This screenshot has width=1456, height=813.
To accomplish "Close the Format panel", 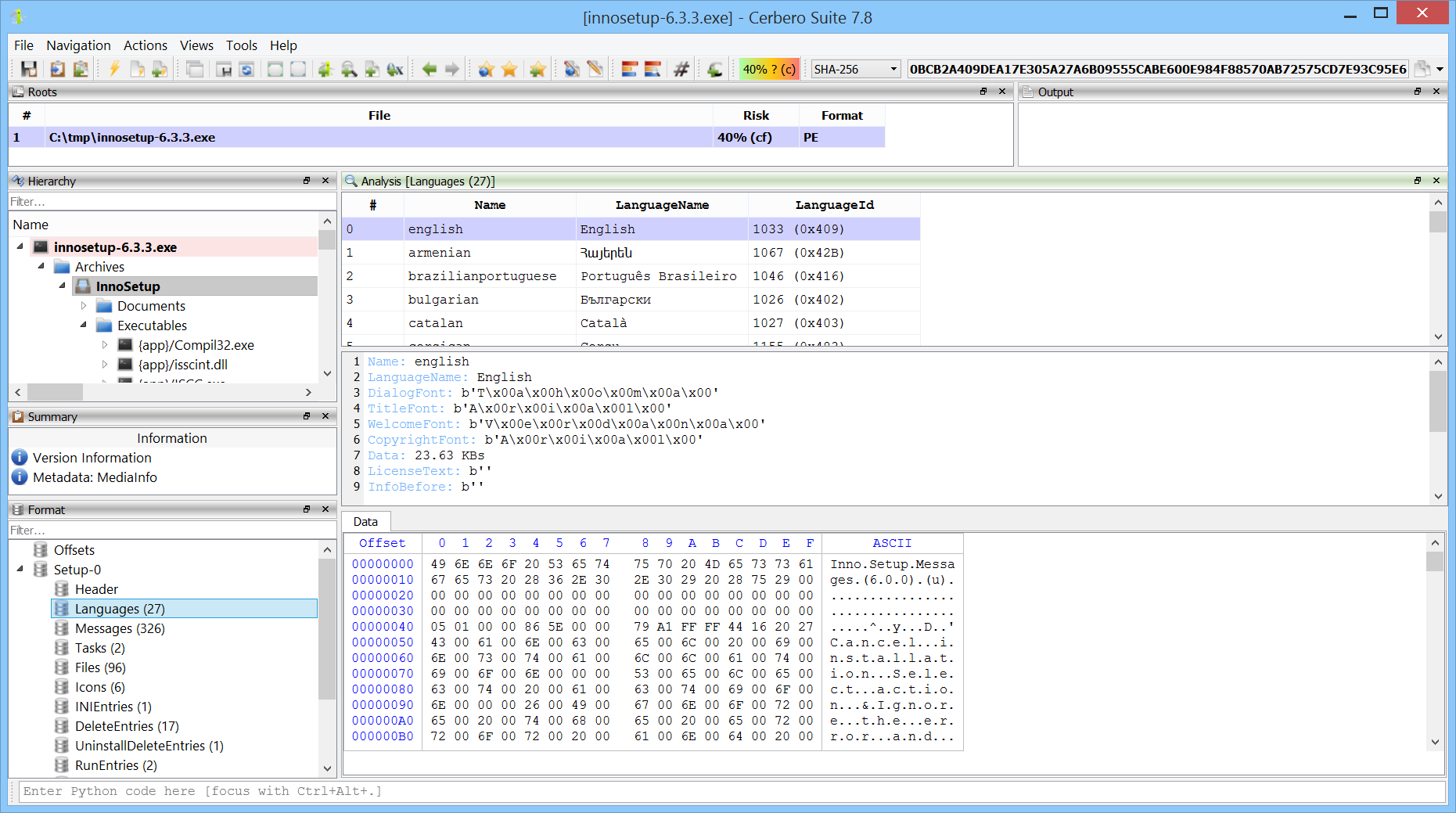I will point(325,509).
